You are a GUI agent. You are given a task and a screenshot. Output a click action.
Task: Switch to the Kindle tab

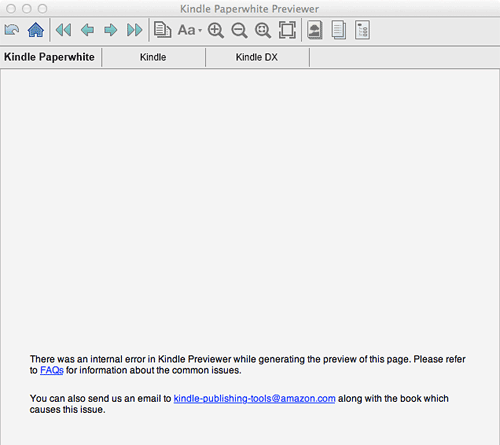pos(153,57)
